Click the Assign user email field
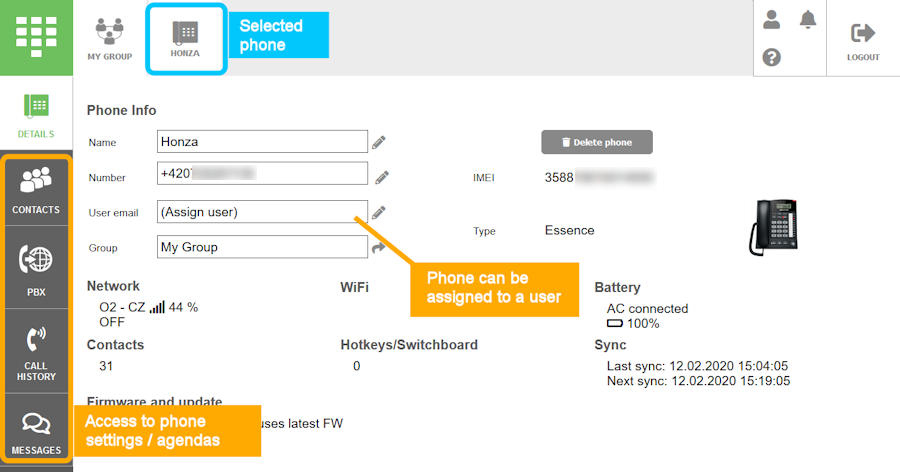The height and width of the screenshot is (472, 900). coord(256,212)
